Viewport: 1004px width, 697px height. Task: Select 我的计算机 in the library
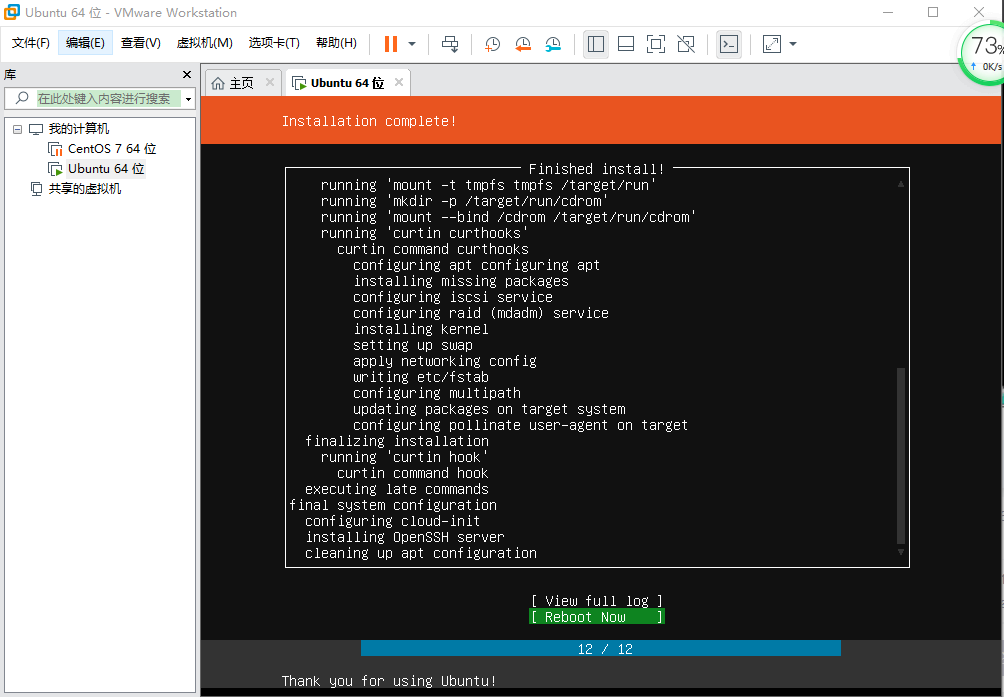79,129
